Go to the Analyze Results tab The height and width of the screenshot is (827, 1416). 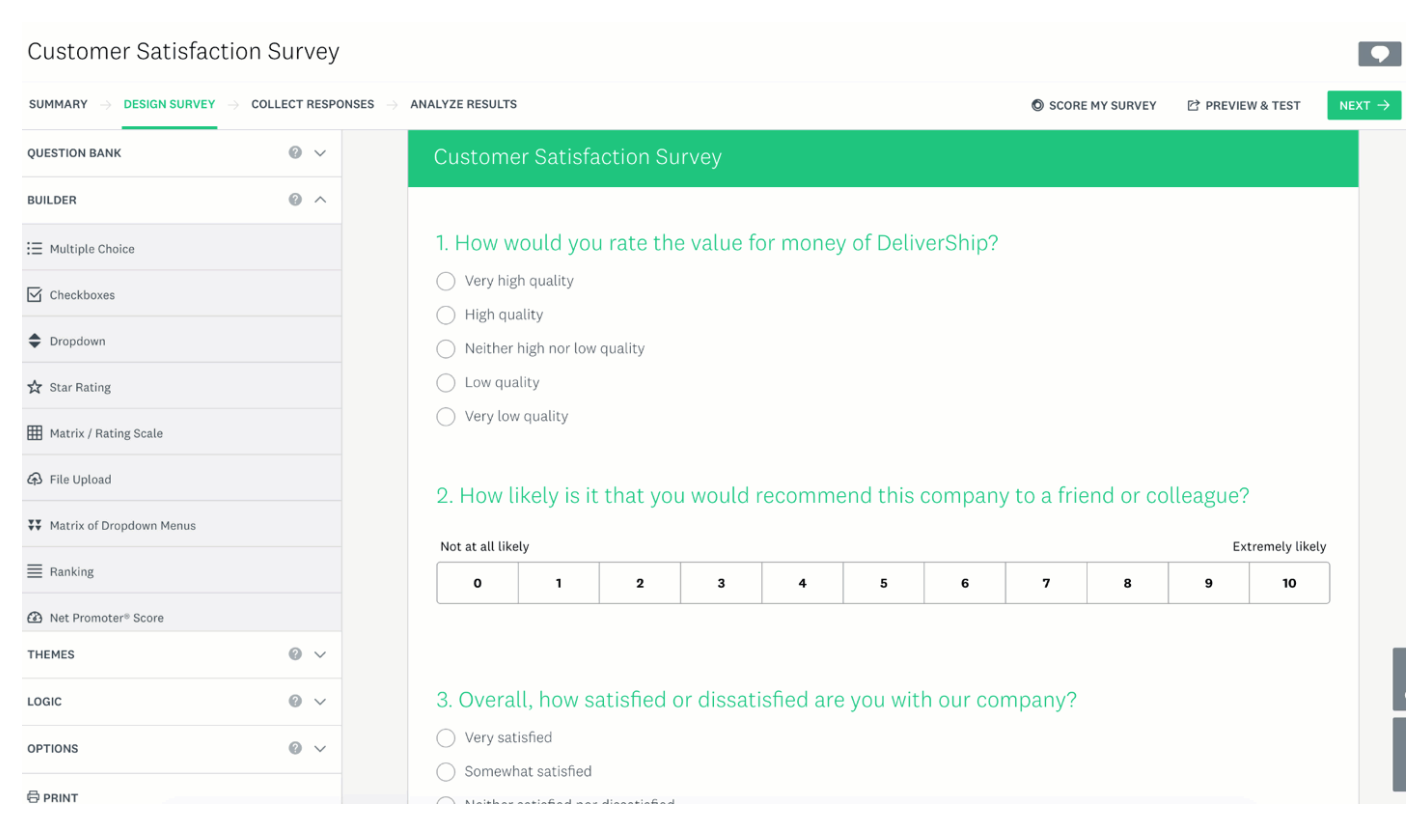coord(463,104)
